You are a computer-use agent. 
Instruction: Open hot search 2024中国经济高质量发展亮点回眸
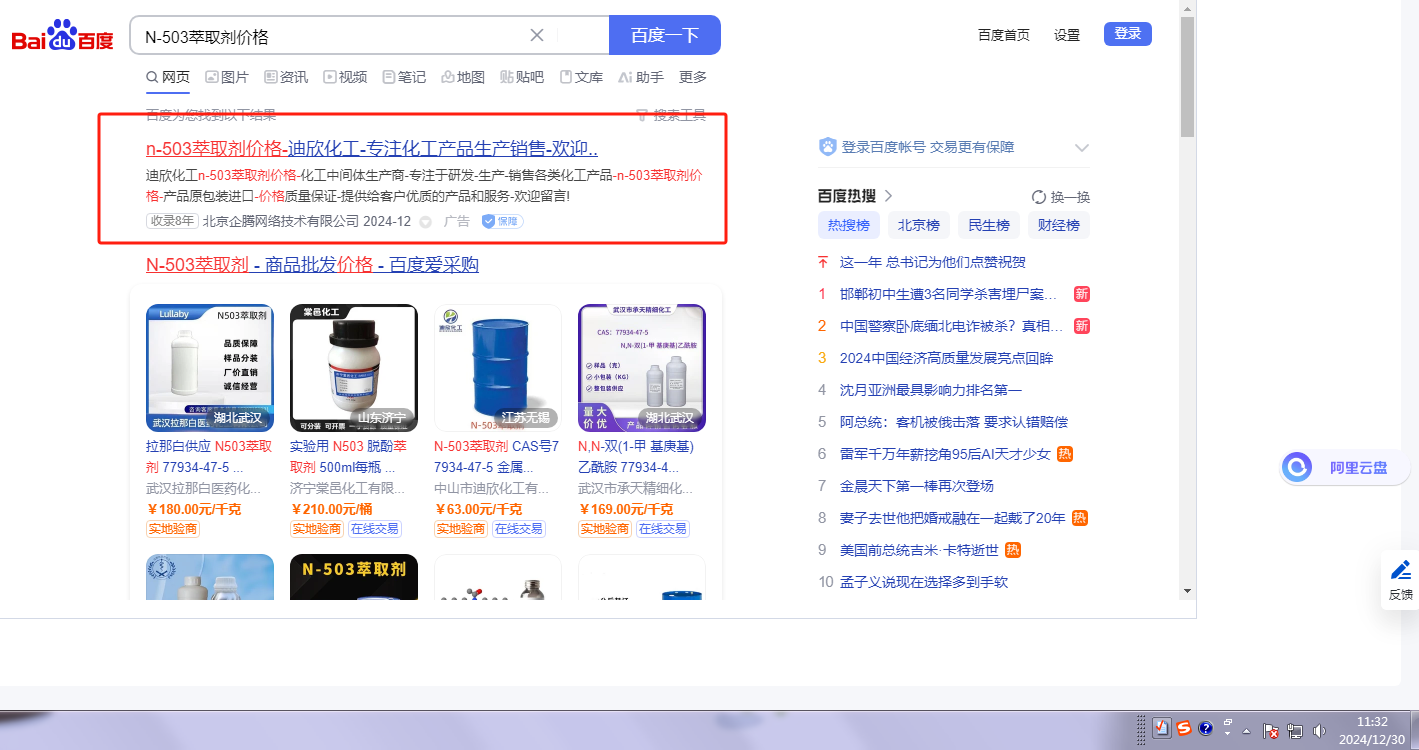point(946,358)
